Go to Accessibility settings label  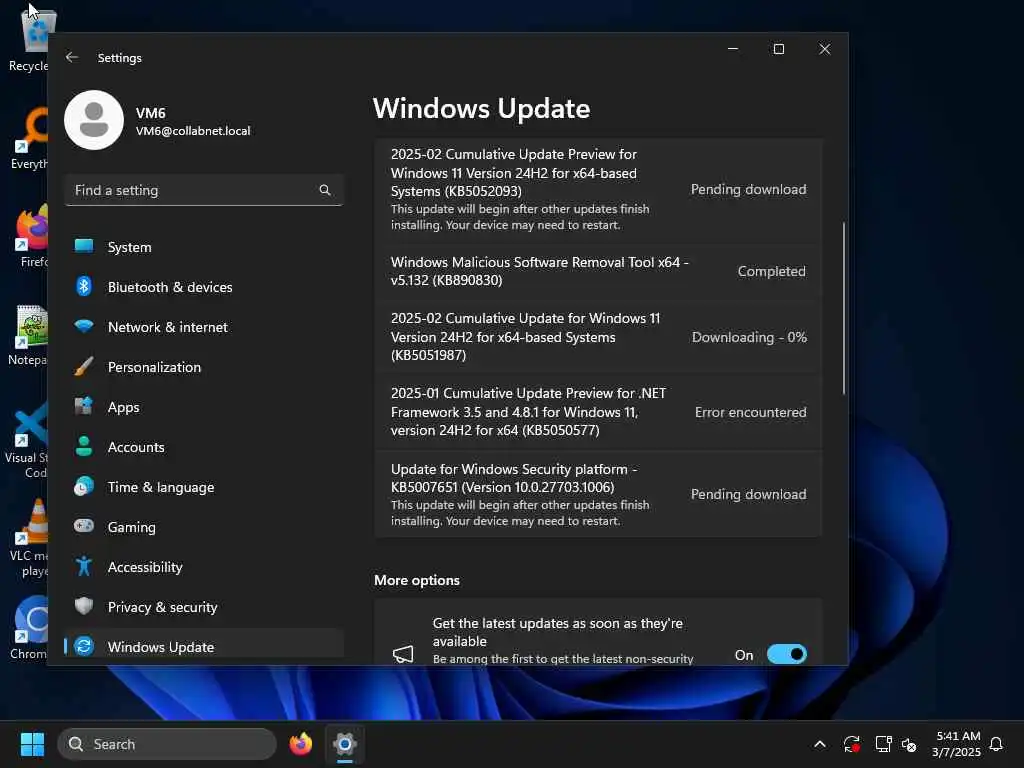145,567
